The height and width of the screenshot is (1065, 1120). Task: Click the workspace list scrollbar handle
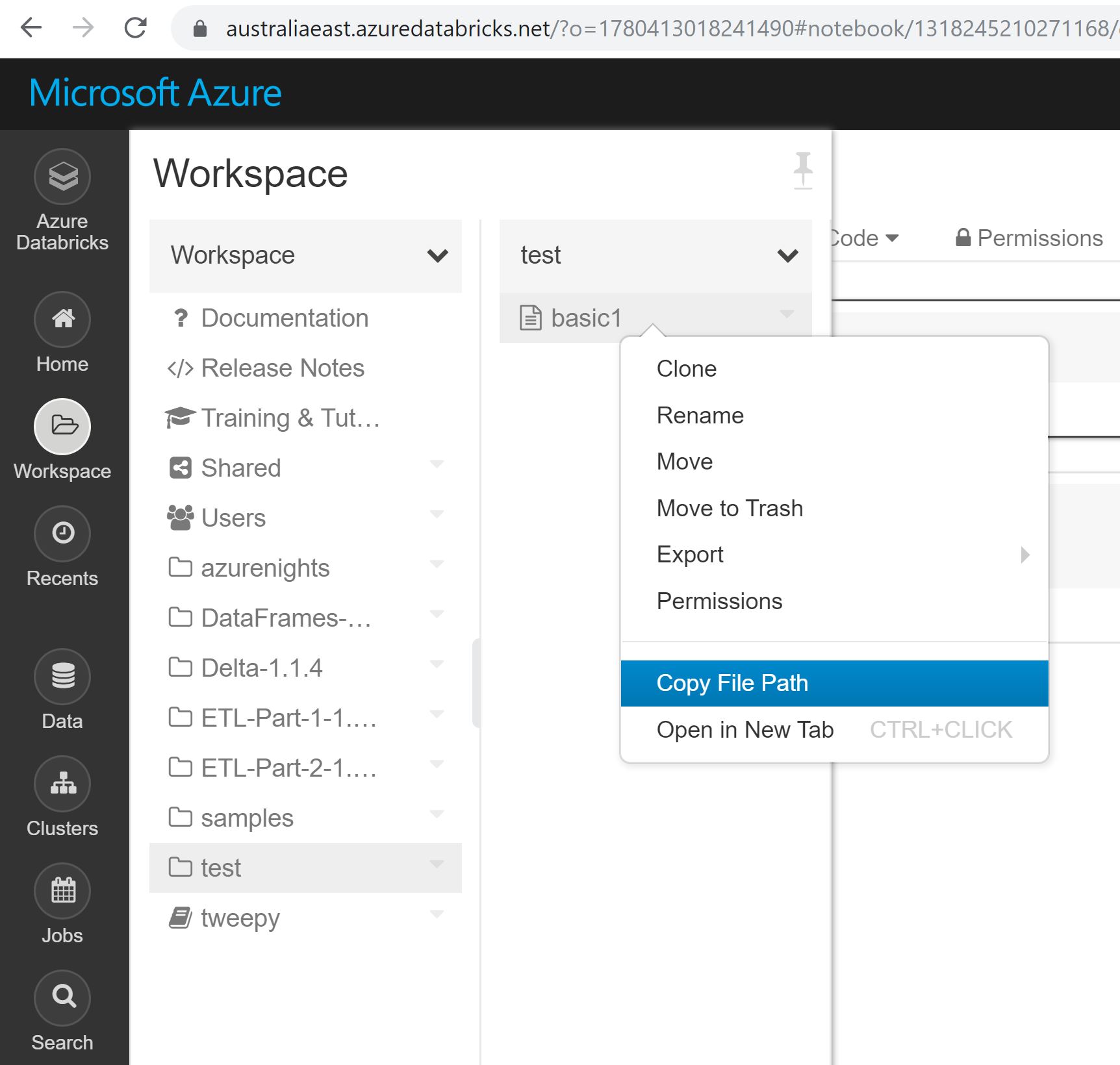tap(476, 683)
